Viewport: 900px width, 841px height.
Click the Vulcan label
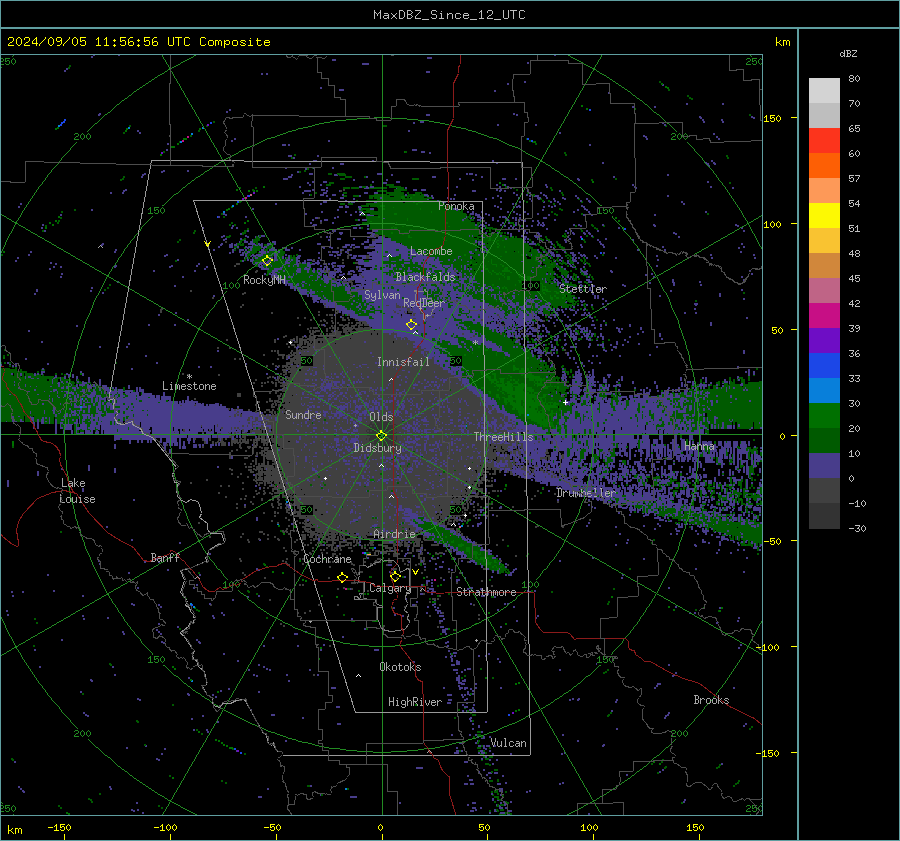(508, 743)
